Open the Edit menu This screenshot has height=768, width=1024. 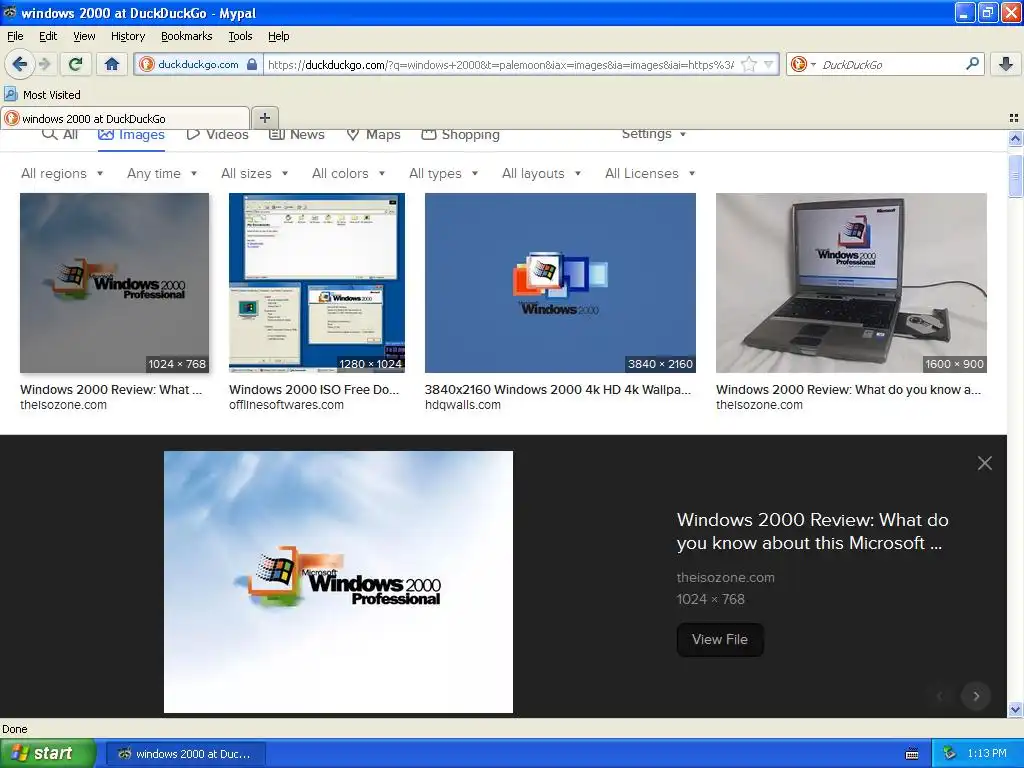coord(48,36)
